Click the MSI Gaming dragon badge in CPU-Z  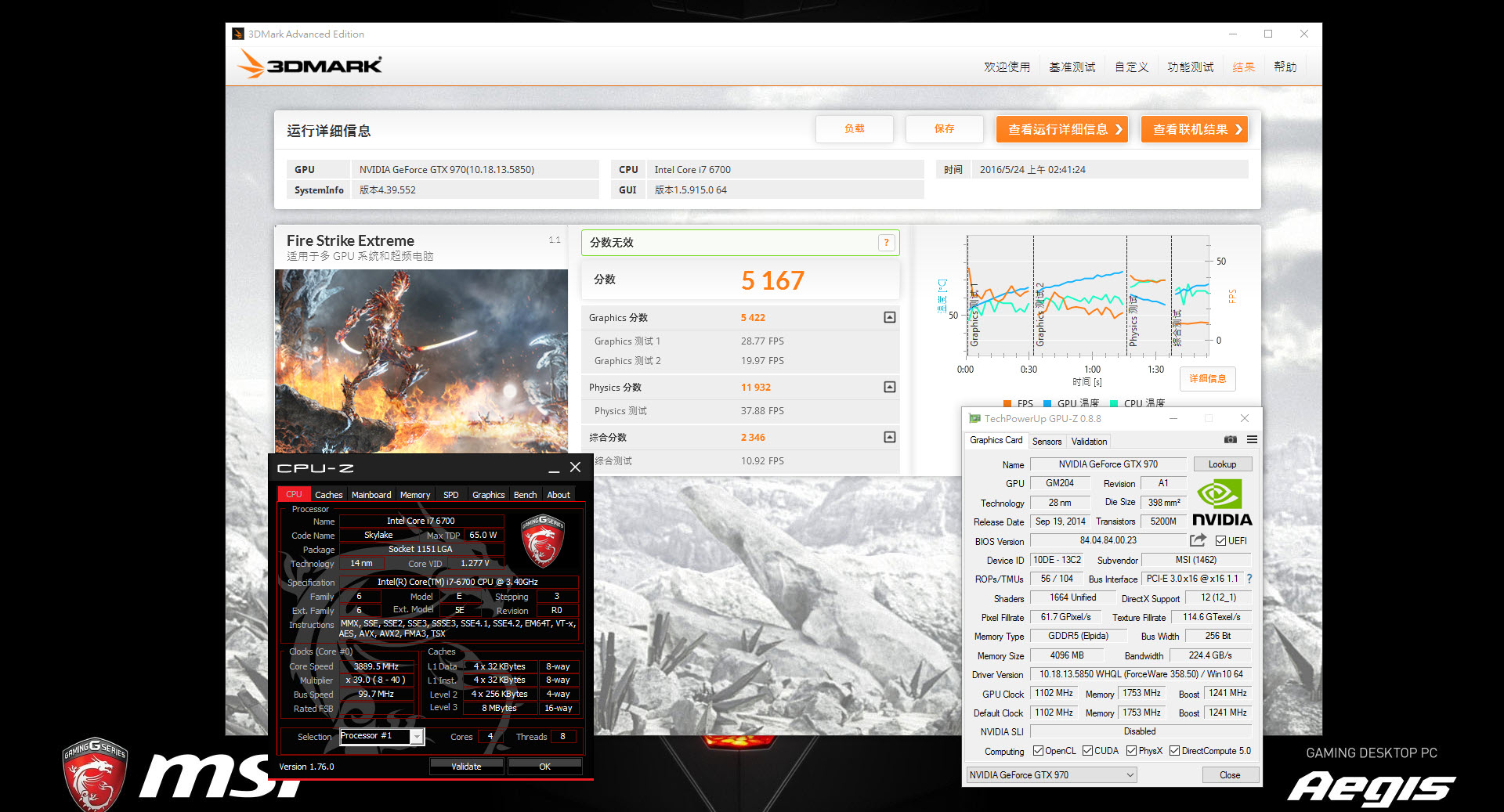click(x=542, y=540)
